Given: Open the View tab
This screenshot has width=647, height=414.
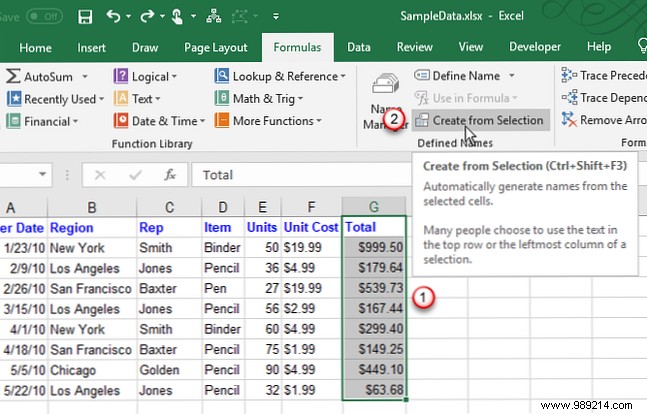Looking at the screenshot, I should click(x=471, y=47).
